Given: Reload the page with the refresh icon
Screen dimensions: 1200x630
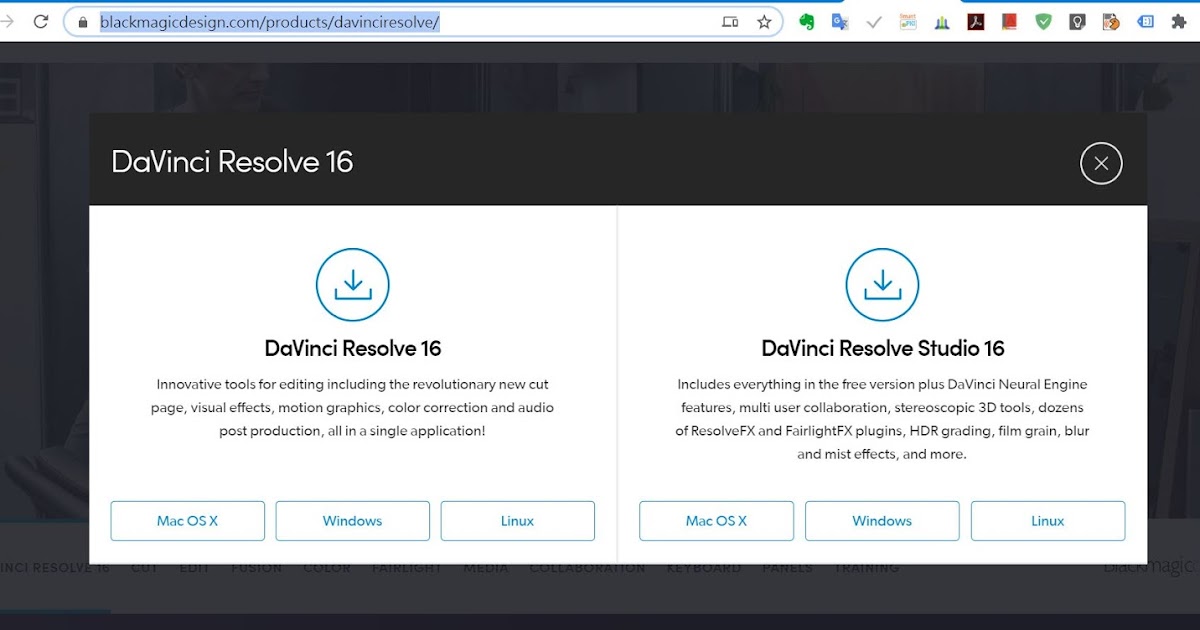Looking at the screenshot, I should [x=41, y=21].
